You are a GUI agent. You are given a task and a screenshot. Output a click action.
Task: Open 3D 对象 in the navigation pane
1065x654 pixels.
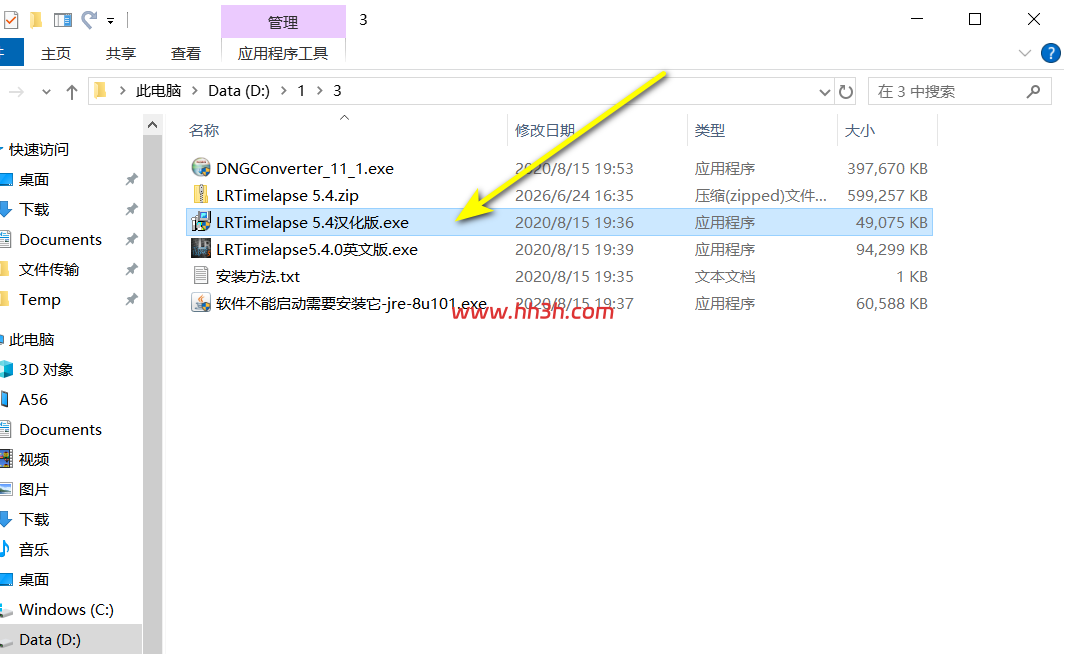coord(46,369)
